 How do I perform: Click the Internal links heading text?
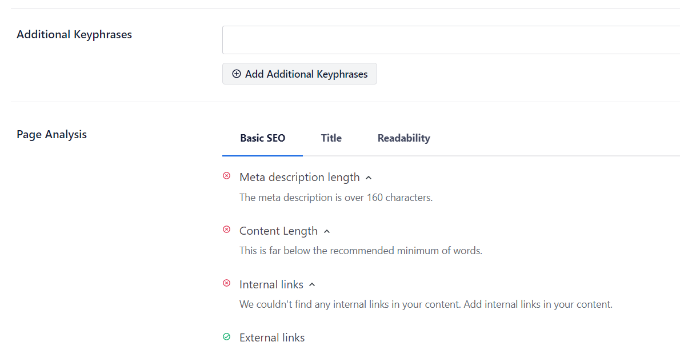[271, 284]
